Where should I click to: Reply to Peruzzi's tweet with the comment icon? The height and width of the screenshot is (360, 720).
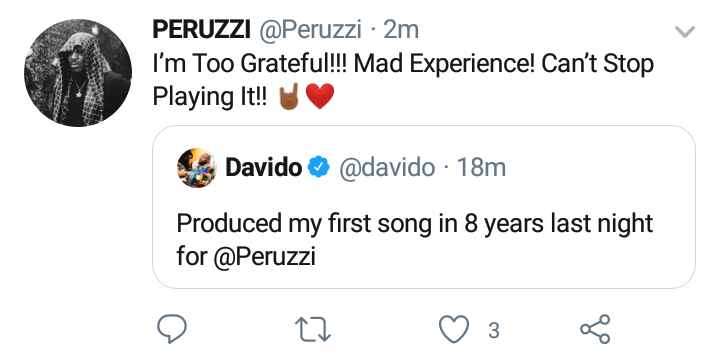click(172, 329)
